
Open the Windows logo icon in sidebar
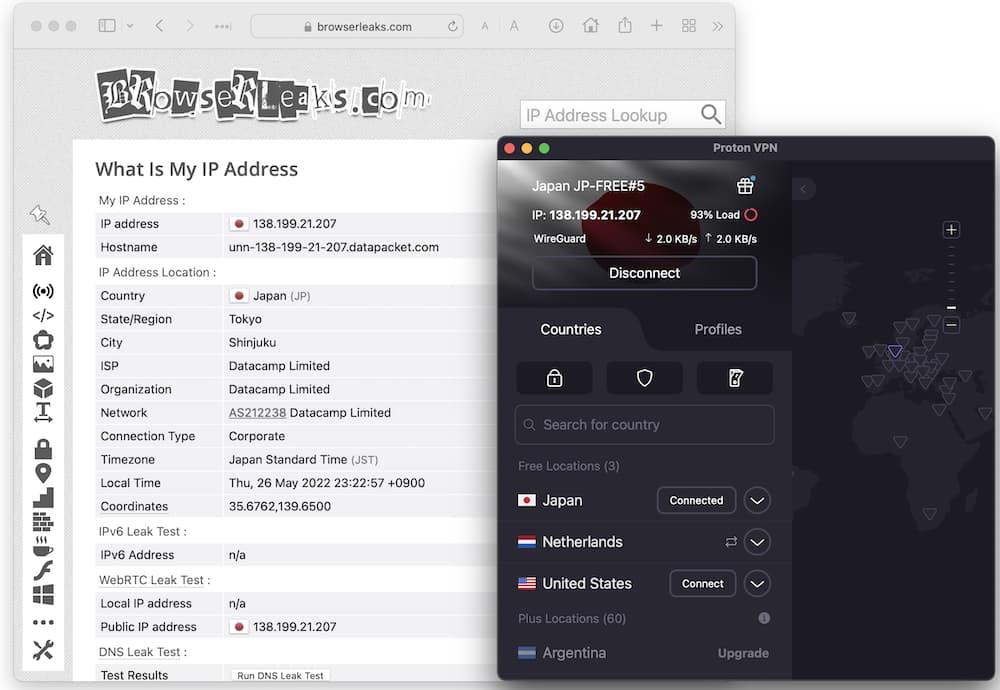[43, 594]
